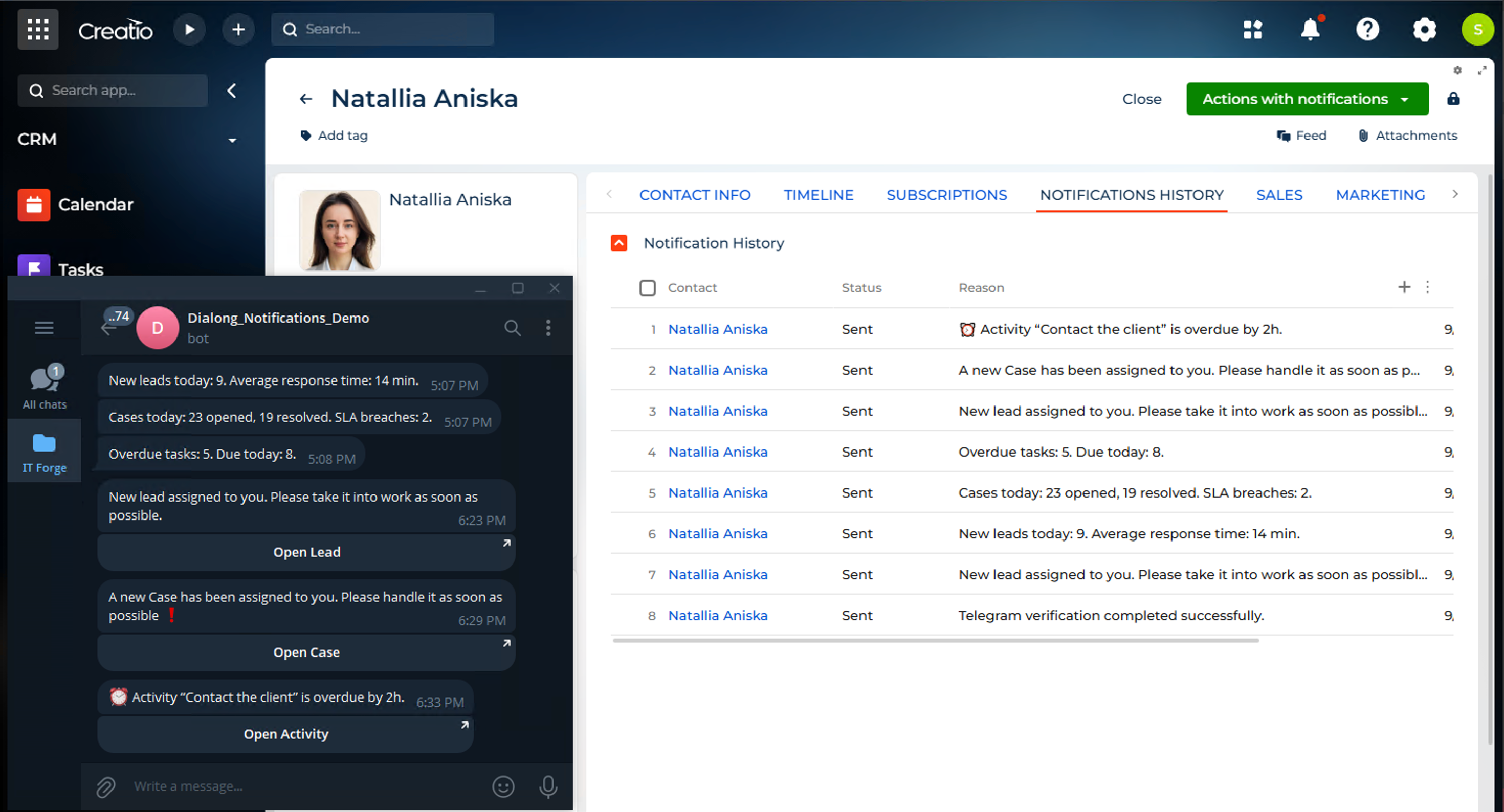Click Natallia Aniska link in row 4

pyautogui.click(x=718, y=452)
